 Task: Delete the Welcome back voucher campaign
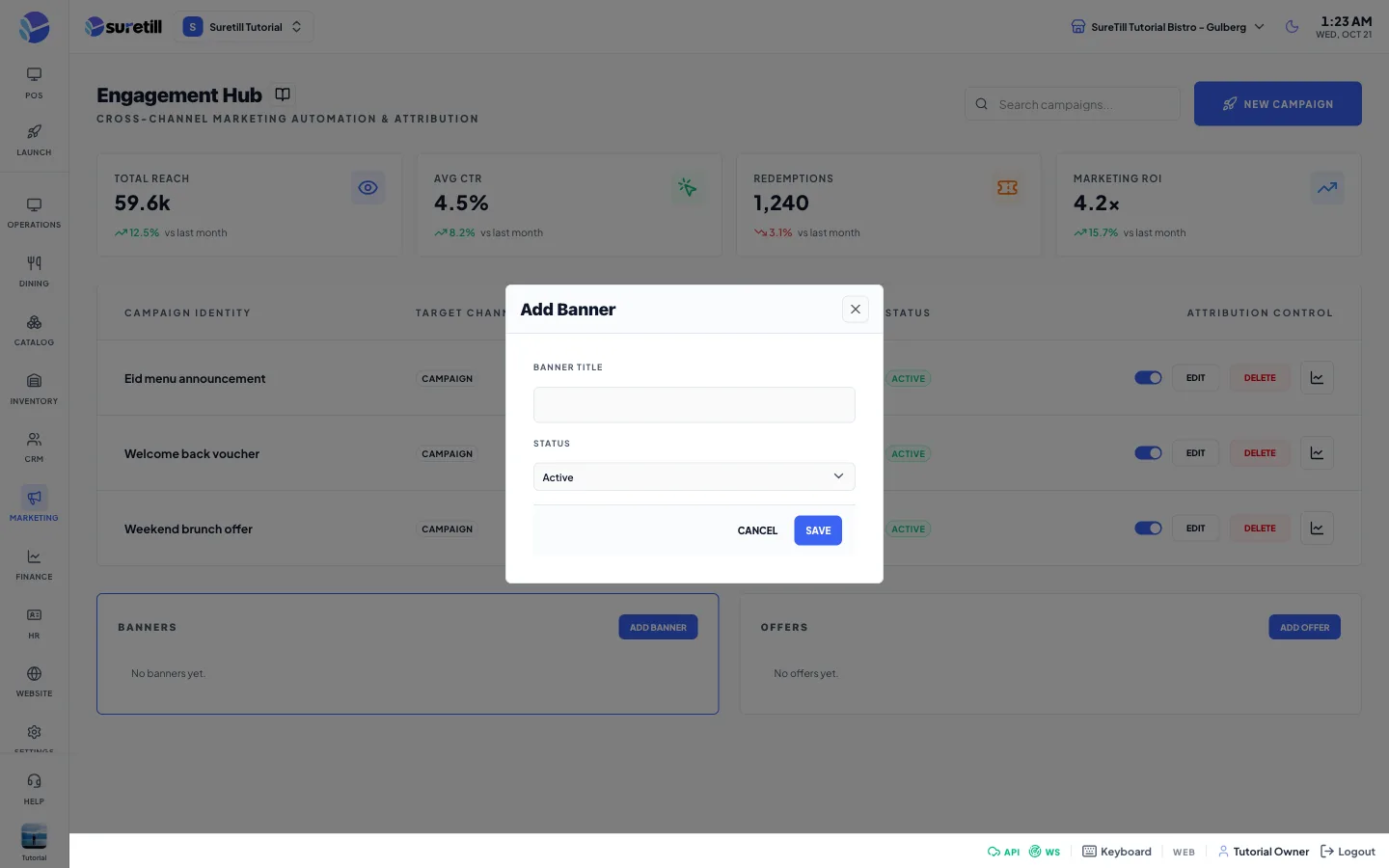(1260, 453)
